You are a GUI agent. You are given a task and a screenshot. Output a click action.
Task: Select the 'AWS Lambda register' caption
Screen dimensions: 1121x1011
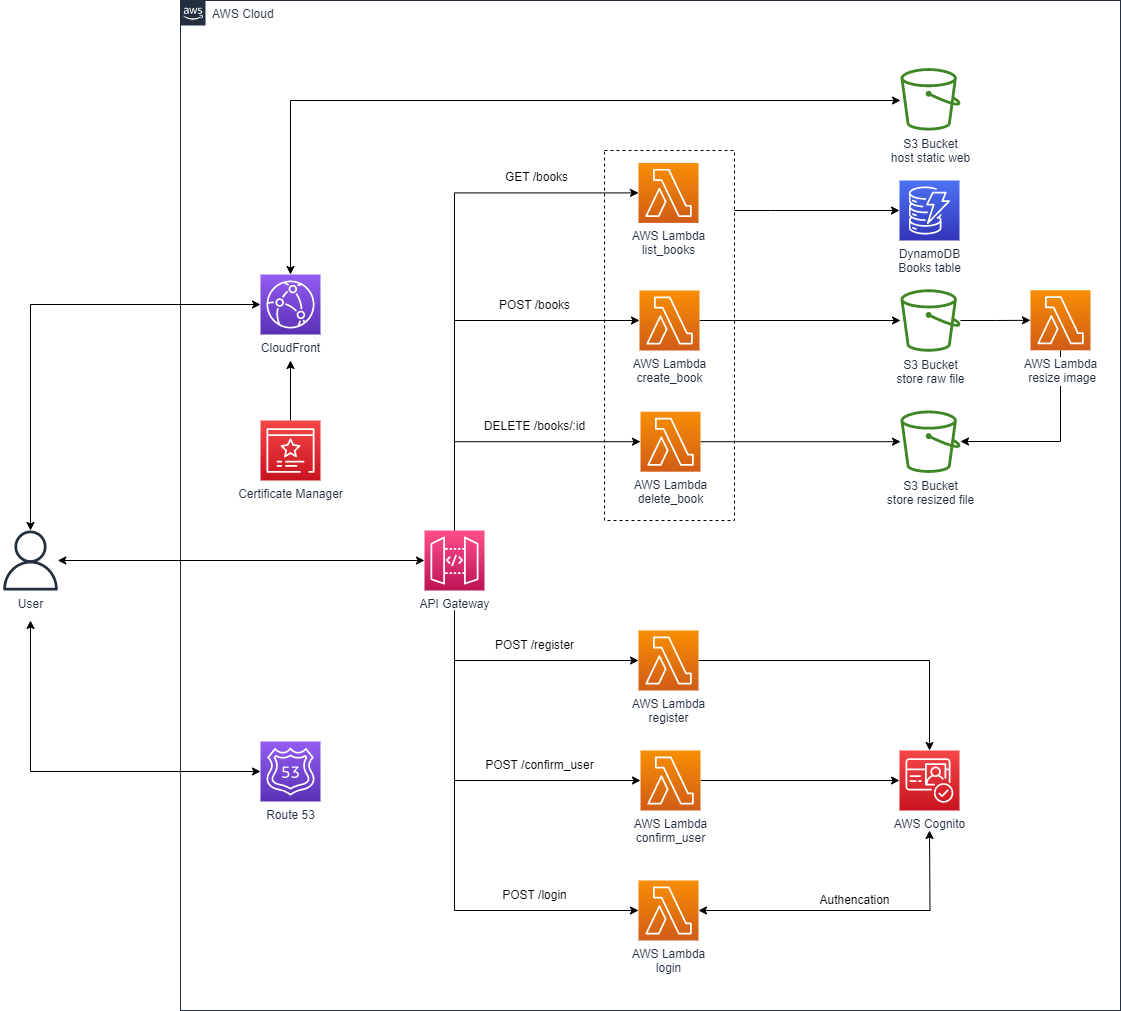click(x=668, y=710)
